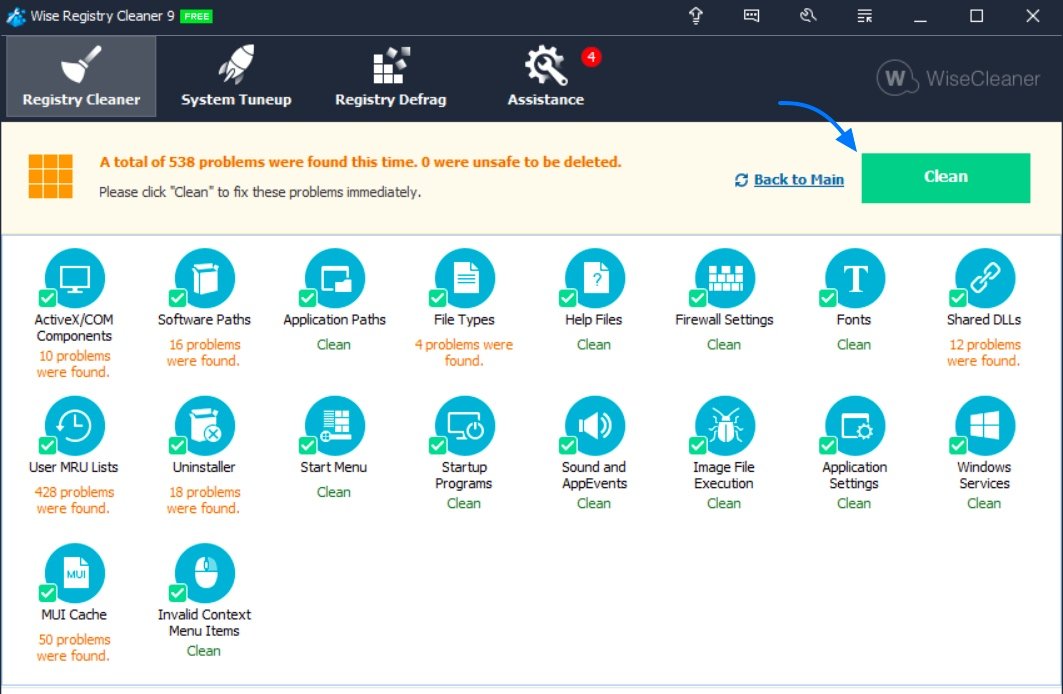Uncheck the ActiveX/COM Components checkbox
This screenshot has width=1063, height=694.
point(47,298)
